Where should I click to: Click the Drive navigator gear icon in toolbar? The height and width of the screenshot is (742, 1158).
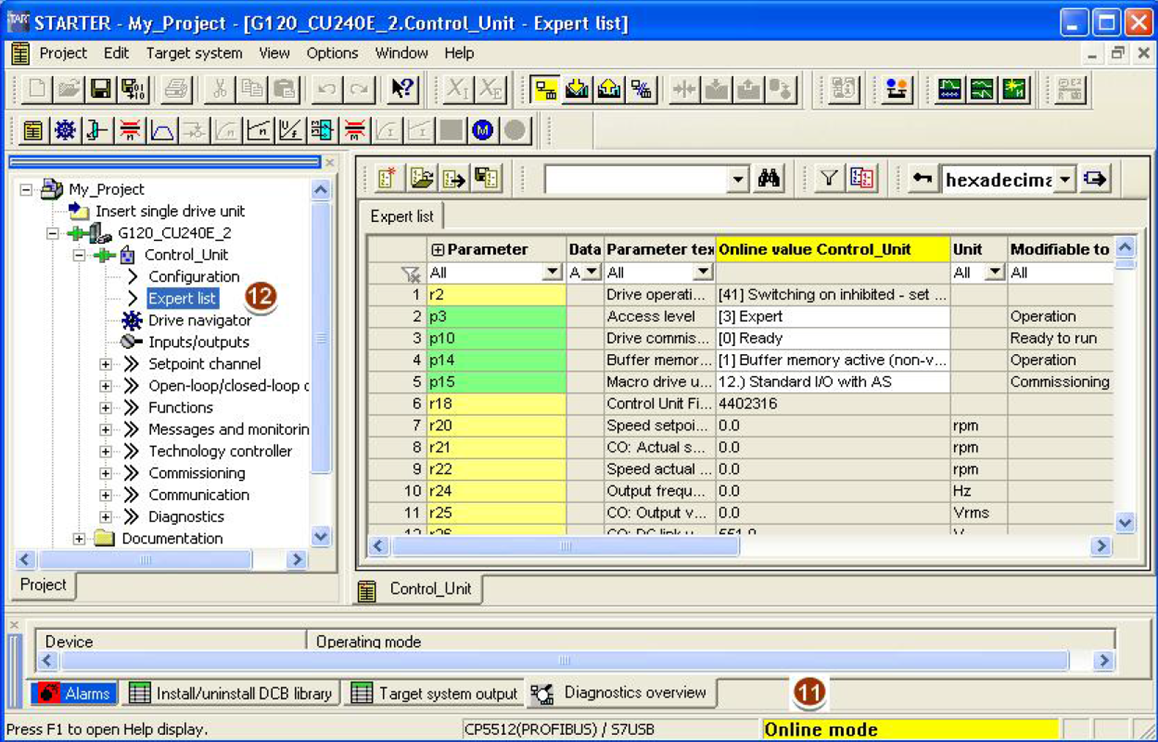coord(65,130)
